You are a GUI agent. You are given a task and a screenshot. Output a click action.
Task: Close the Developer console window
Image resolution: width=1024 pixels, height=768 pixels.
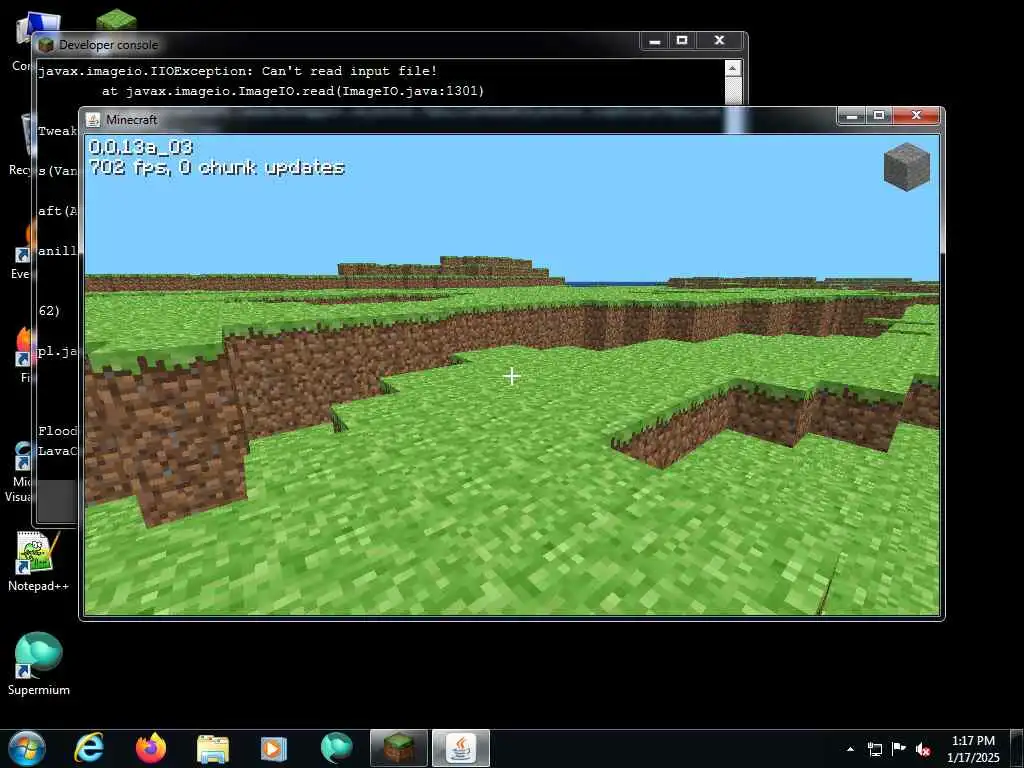(719, 40)
